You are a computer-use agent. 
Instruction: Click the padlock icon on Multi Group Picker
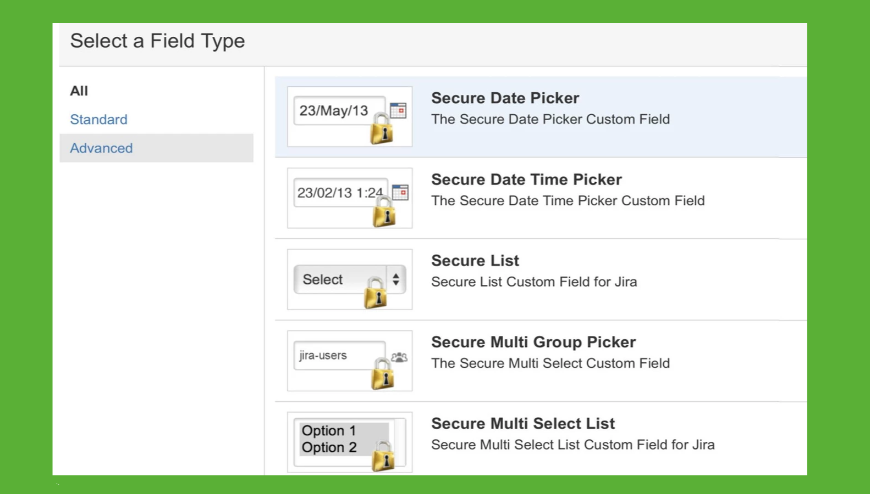(x=383, y=374)
